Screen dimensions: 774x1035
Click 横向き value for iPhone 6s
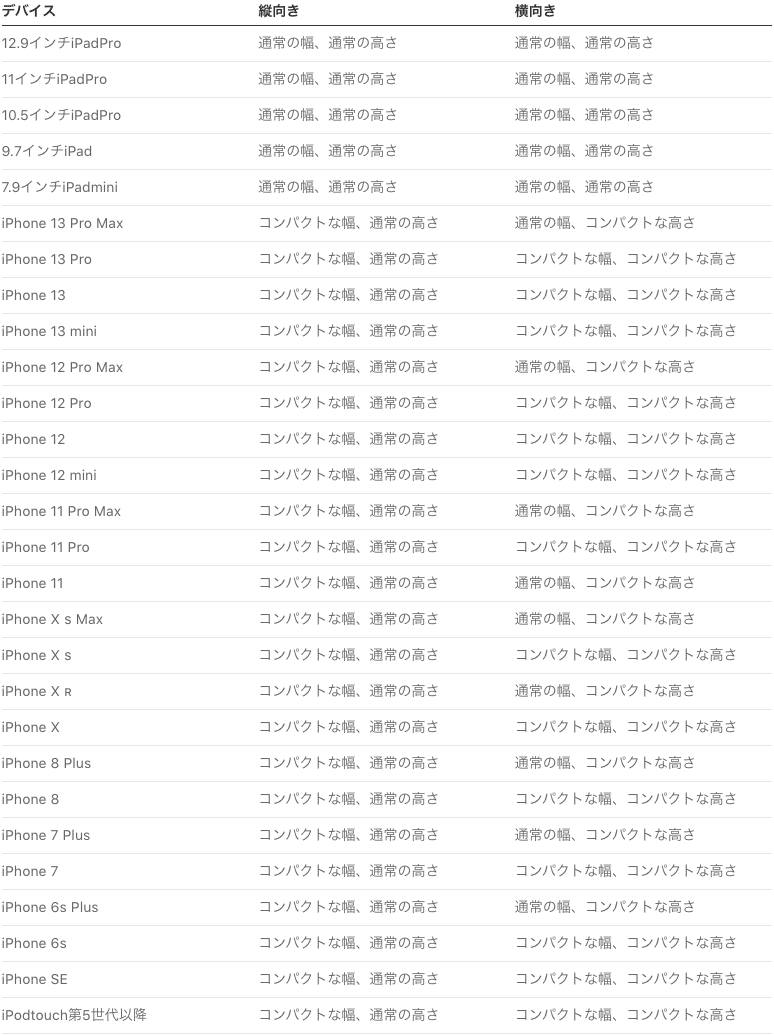[626, 943]
